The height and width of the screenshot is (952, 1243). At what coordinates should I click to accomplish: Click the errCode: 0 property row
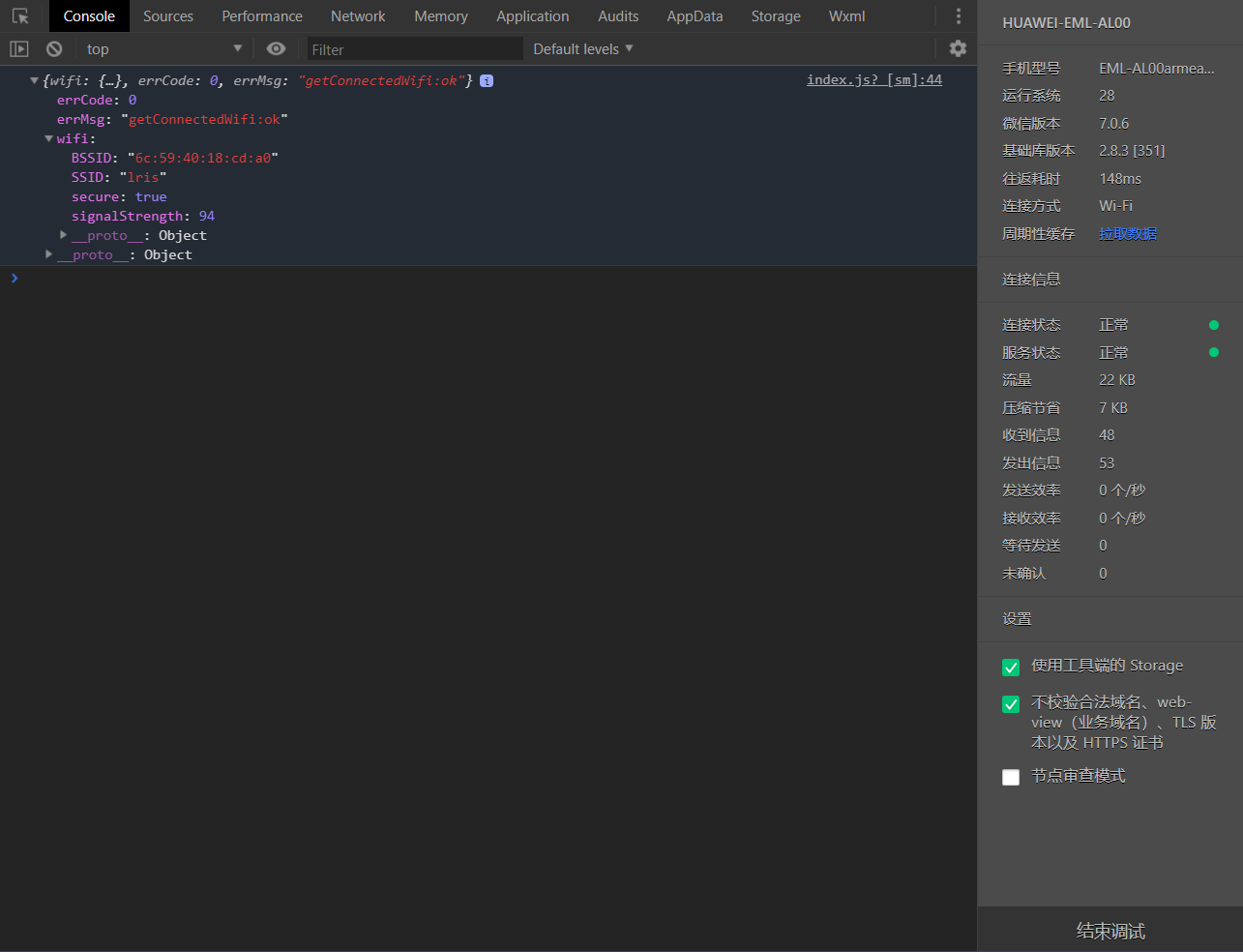pos(97,100)
